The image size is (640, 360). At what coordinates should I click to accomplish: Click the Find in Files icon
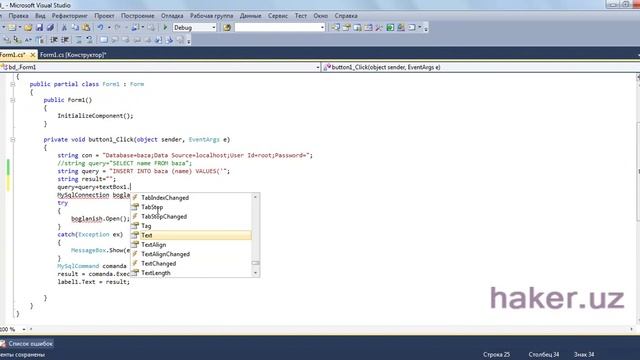tap(227, 27)
